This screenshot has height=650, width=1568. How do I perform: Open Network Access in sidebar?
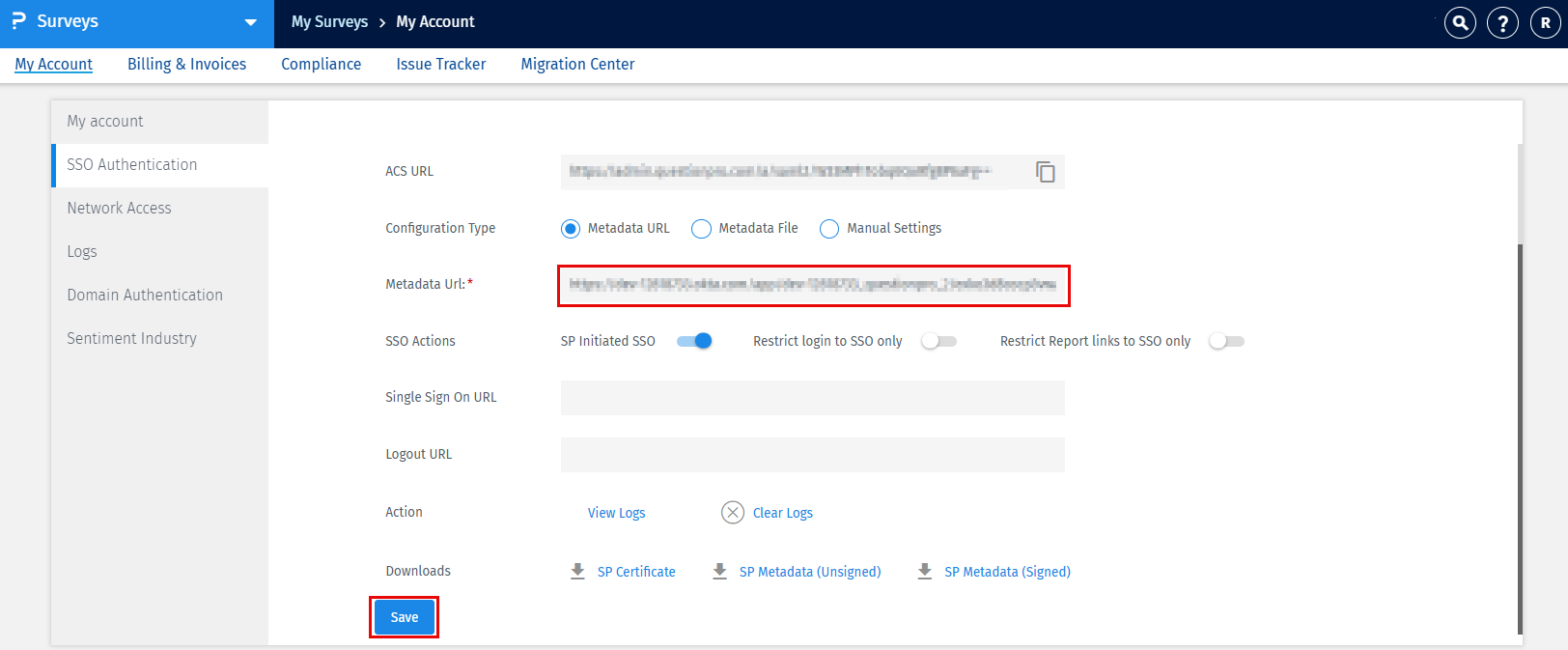[119, 208]
